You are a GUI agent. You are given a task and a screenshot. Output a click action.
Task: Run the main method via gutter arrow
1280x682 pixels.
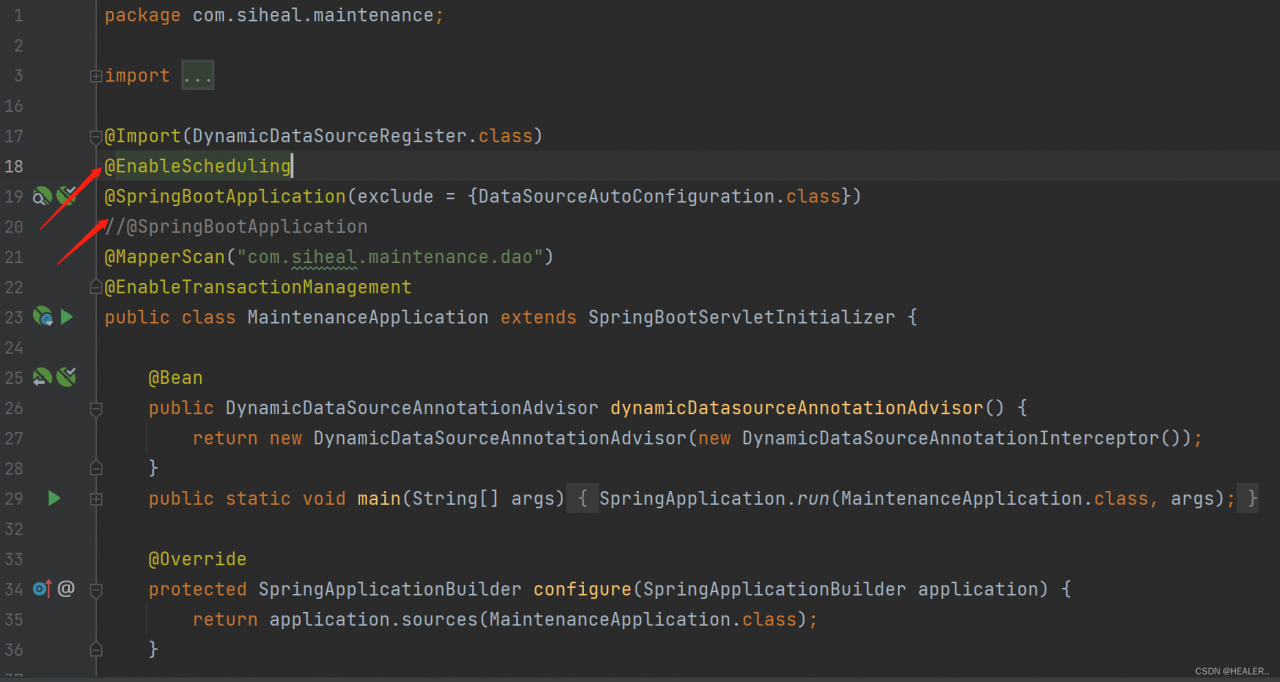pos(53,498)
